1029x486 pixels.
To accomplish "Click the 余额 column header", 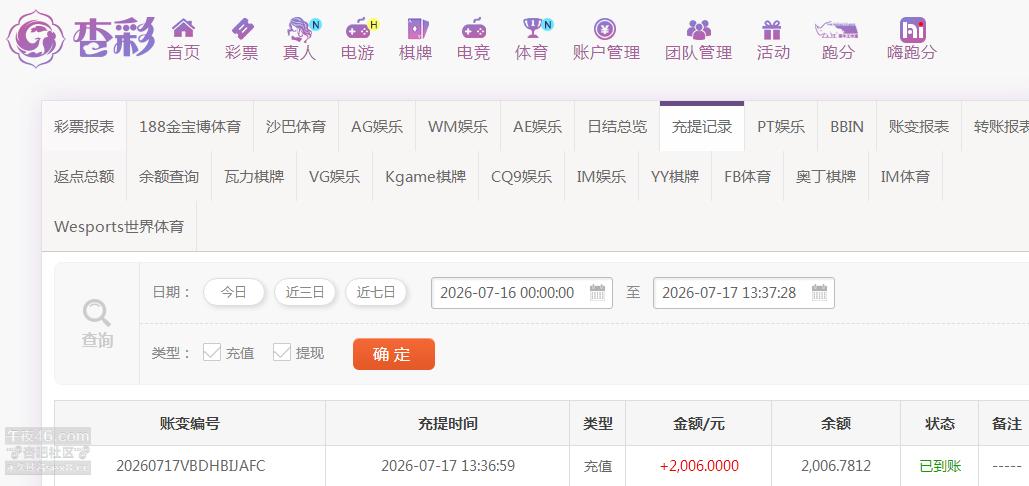I will pos(836,424).
